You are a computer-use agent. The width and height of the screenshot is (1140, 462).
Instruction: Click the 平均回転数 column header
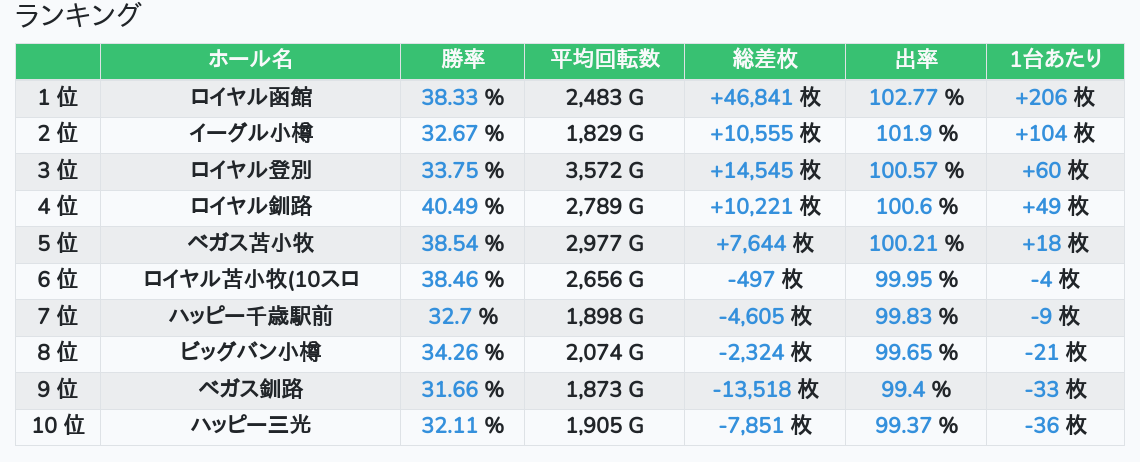point(604,60)
